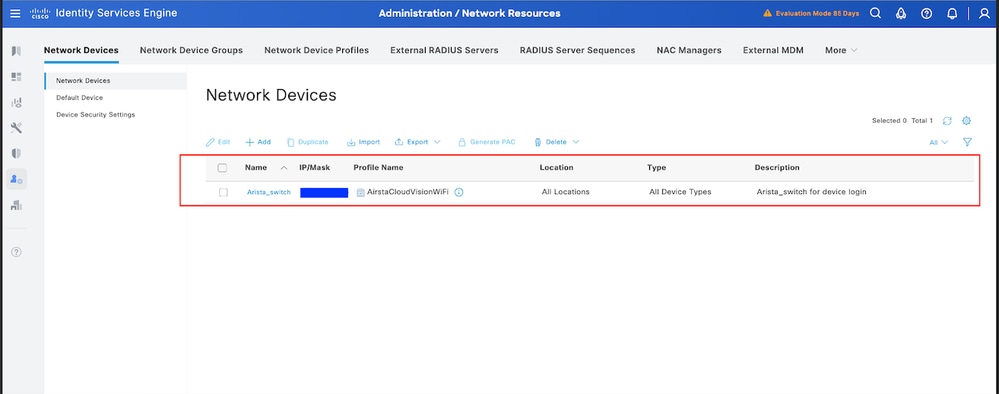Image resolution: width=999 pixels, height=394 pixels.
Task: Open the Arista_switch device link
Action: click(x=269, y=192)
